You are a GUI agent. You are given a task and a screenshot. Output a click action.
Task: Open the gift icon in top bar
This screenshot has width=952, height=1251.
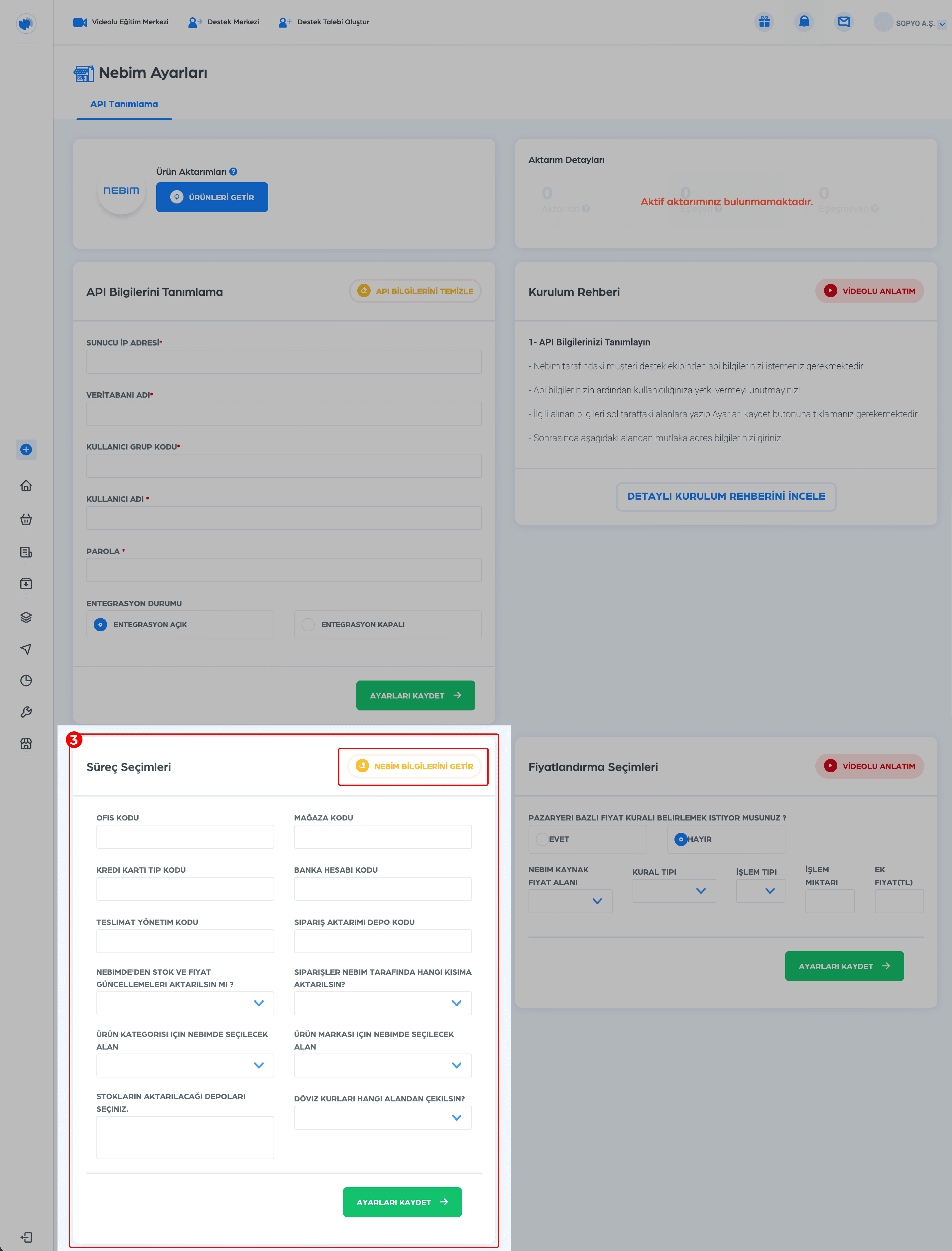coord(765,22)
